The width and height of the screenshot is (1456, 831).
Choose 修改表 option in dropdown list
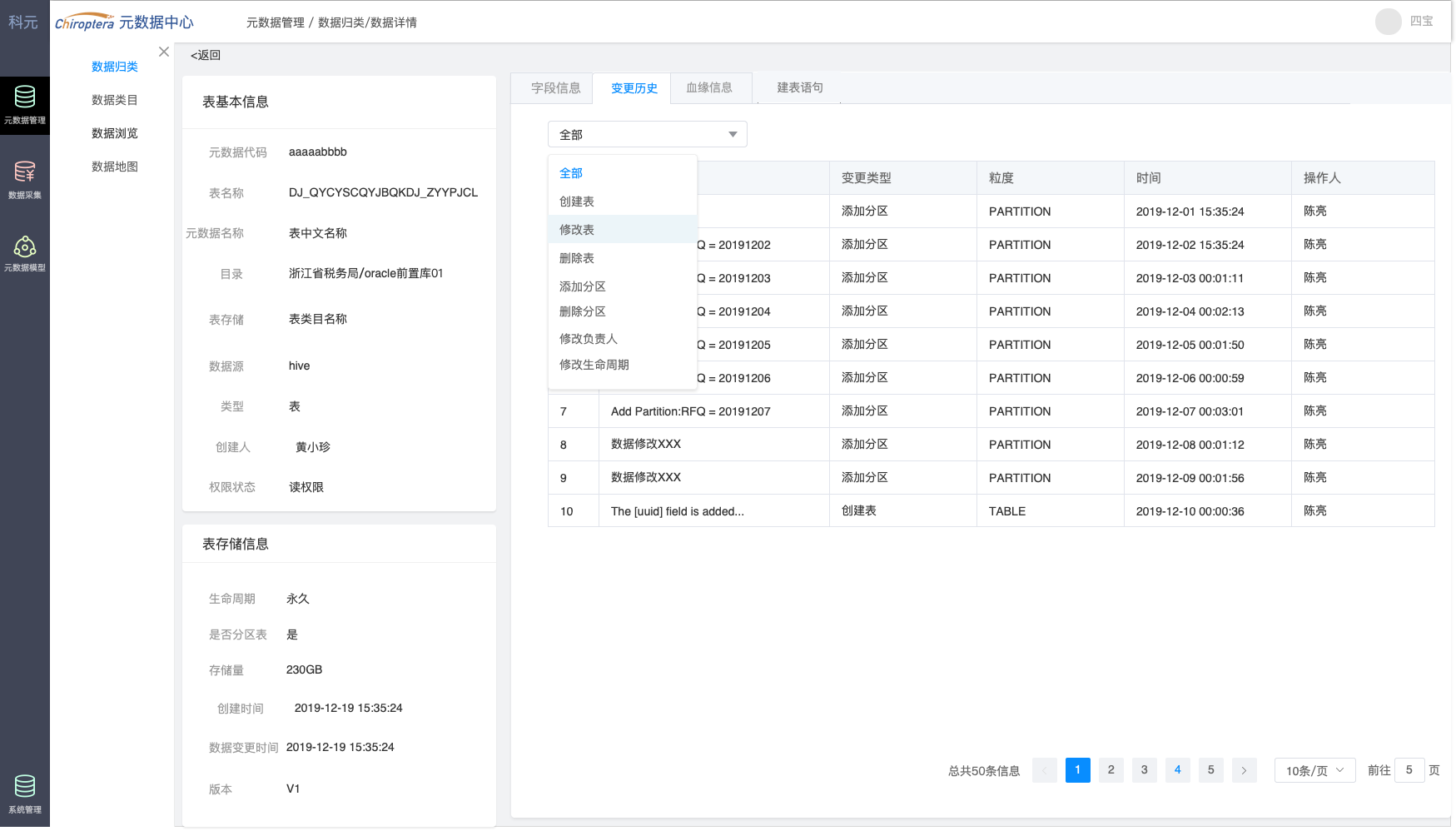pyautogui.click(x=623, y=230)
